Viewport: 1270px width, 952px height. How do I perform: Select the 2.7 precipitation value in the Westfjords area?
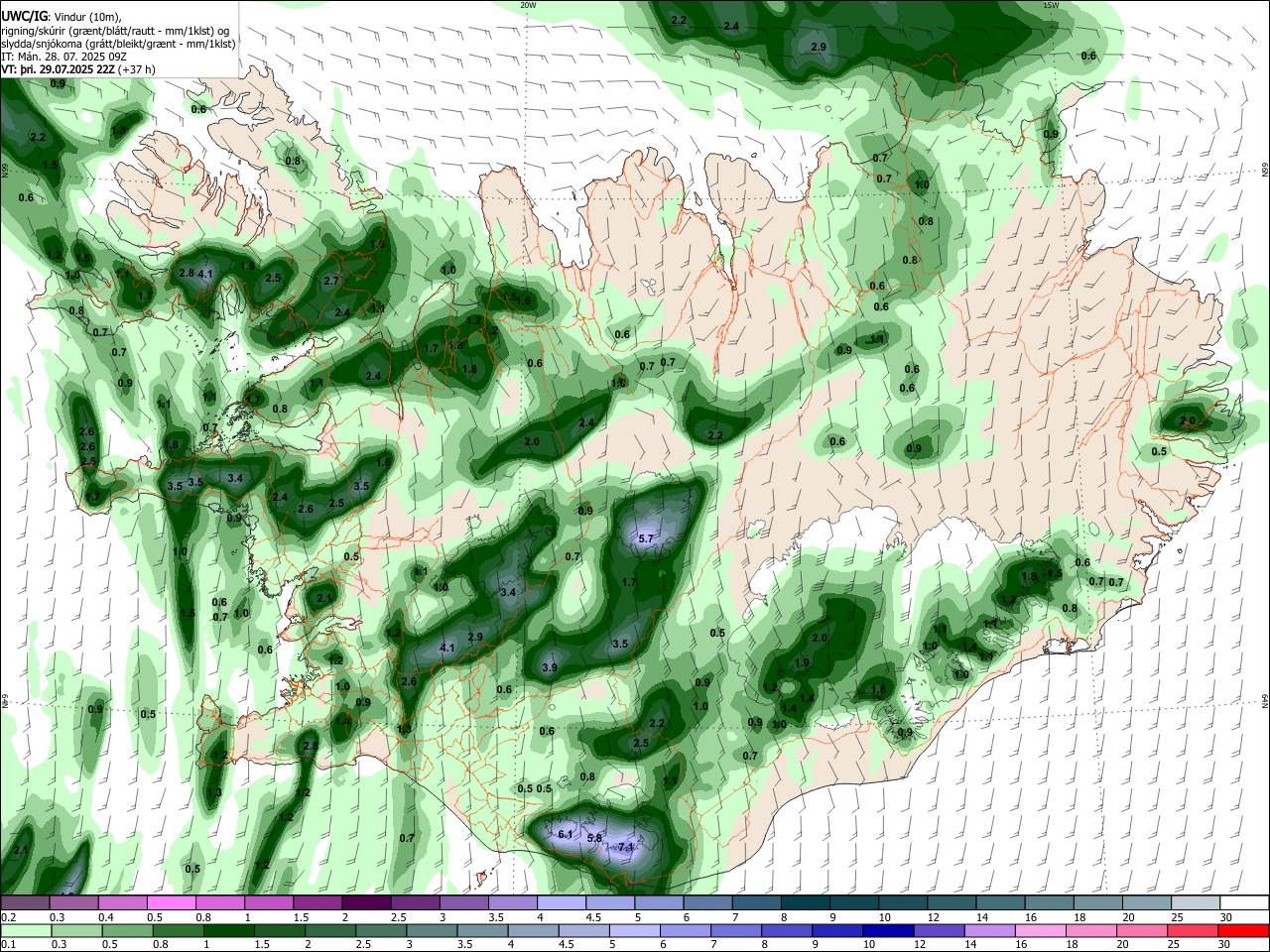tap(331, 281)
